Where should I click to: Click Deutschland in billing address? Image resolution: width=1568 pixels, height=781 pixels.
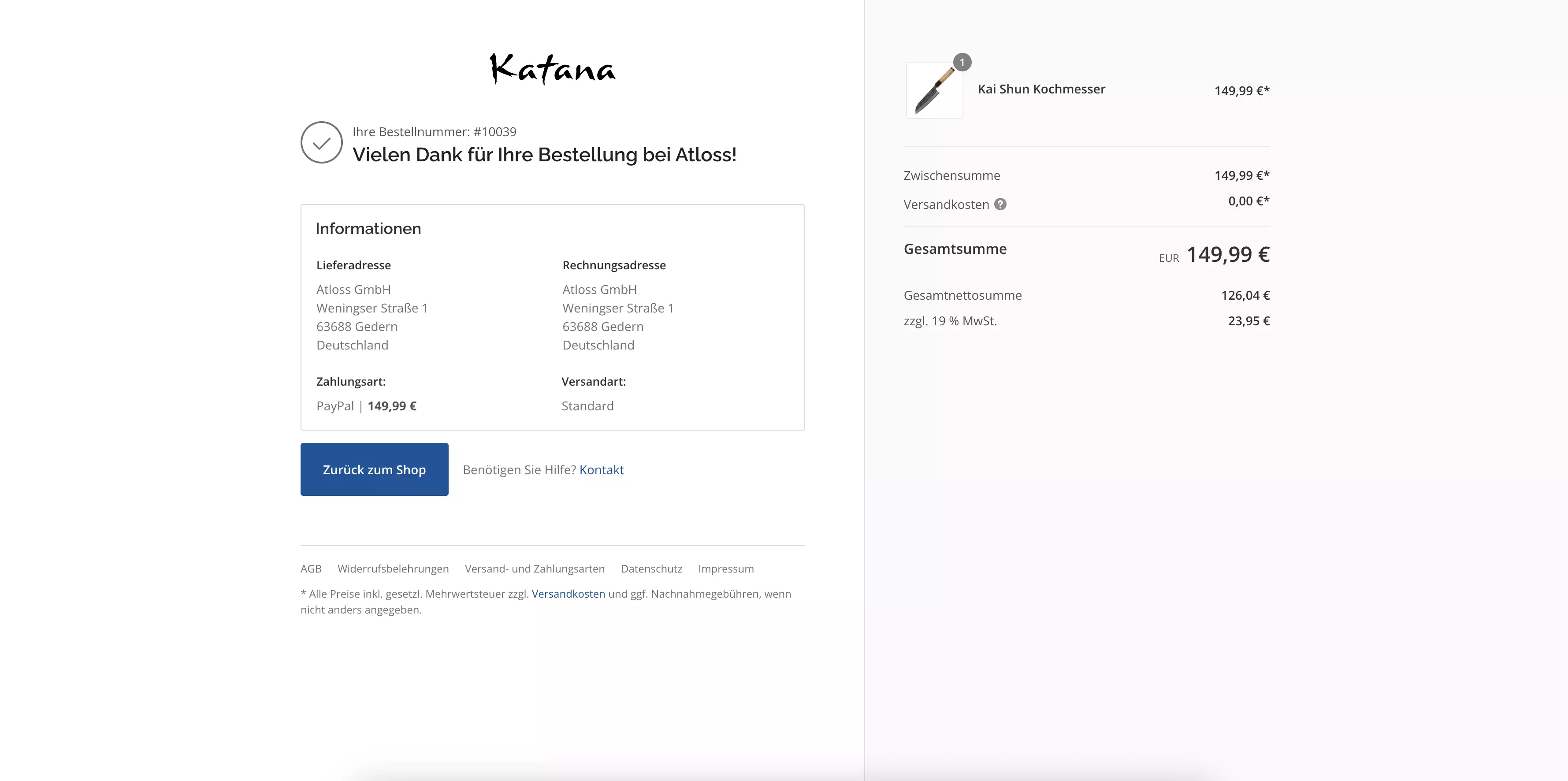598,345
